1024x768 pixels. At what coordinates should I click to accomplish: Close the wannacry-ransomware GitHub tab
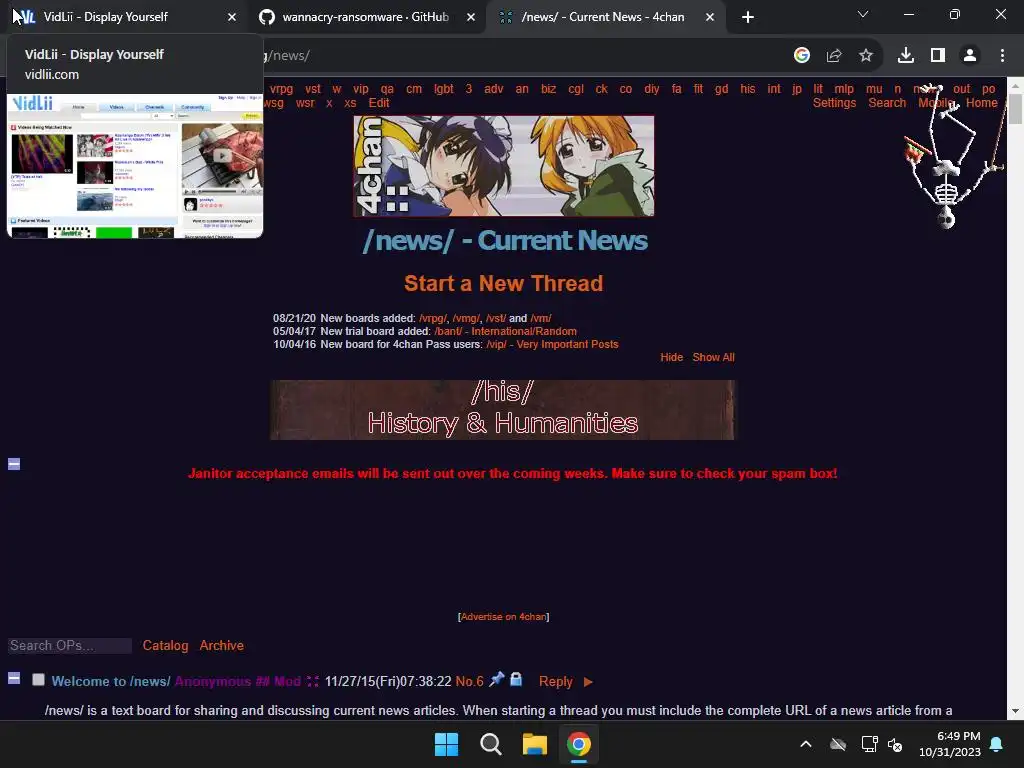click(471, 17)
